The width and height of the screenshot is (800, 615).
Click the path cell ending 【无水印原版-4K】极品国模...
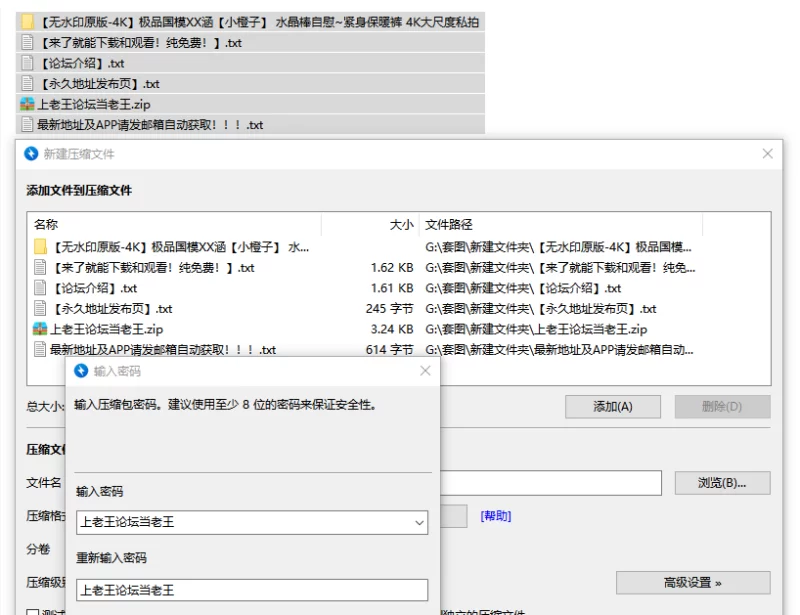(559, 248)
